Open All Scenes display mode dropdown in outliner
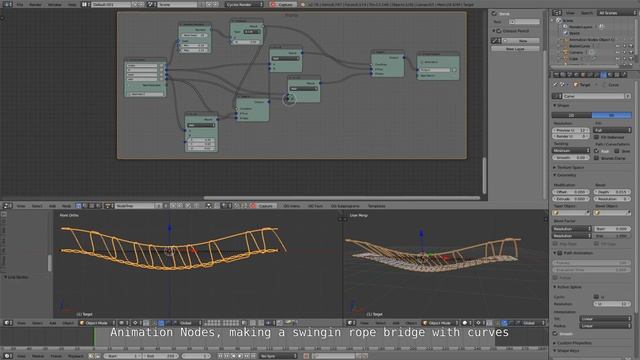Screen dimensions: 640x360 coord(617,13)
